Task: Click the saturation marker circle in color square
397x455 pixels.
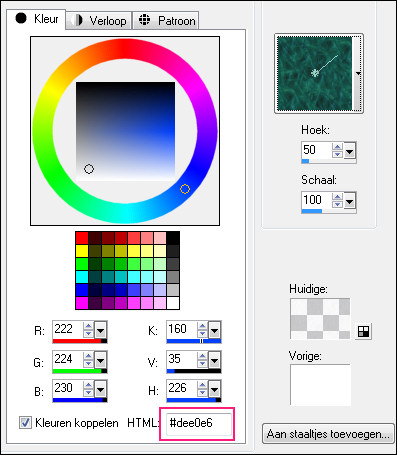Action: pos(89,169)
